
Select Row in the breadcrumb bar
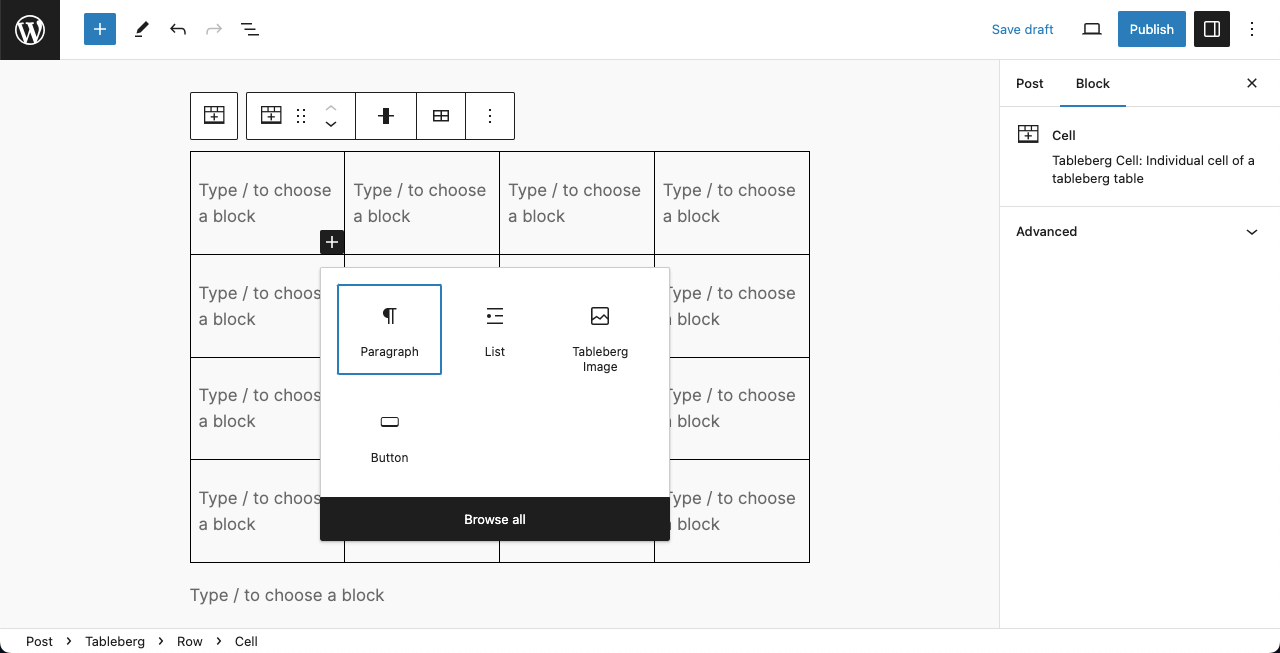click(x=189, y=641)
